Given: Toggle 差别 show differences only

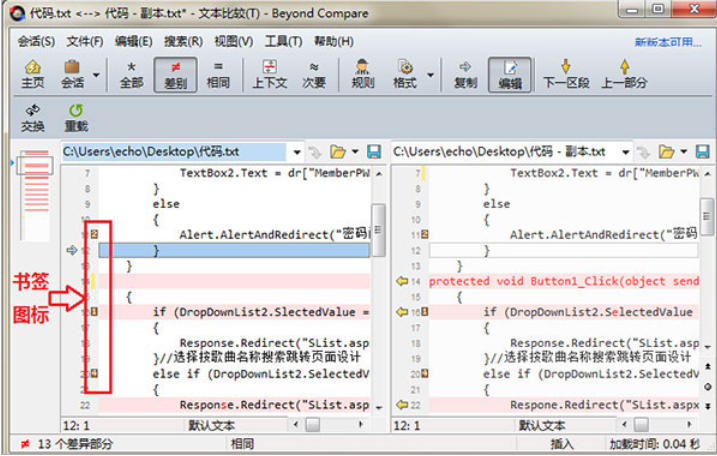Looking at the screenshot, I should pos(175,74).
